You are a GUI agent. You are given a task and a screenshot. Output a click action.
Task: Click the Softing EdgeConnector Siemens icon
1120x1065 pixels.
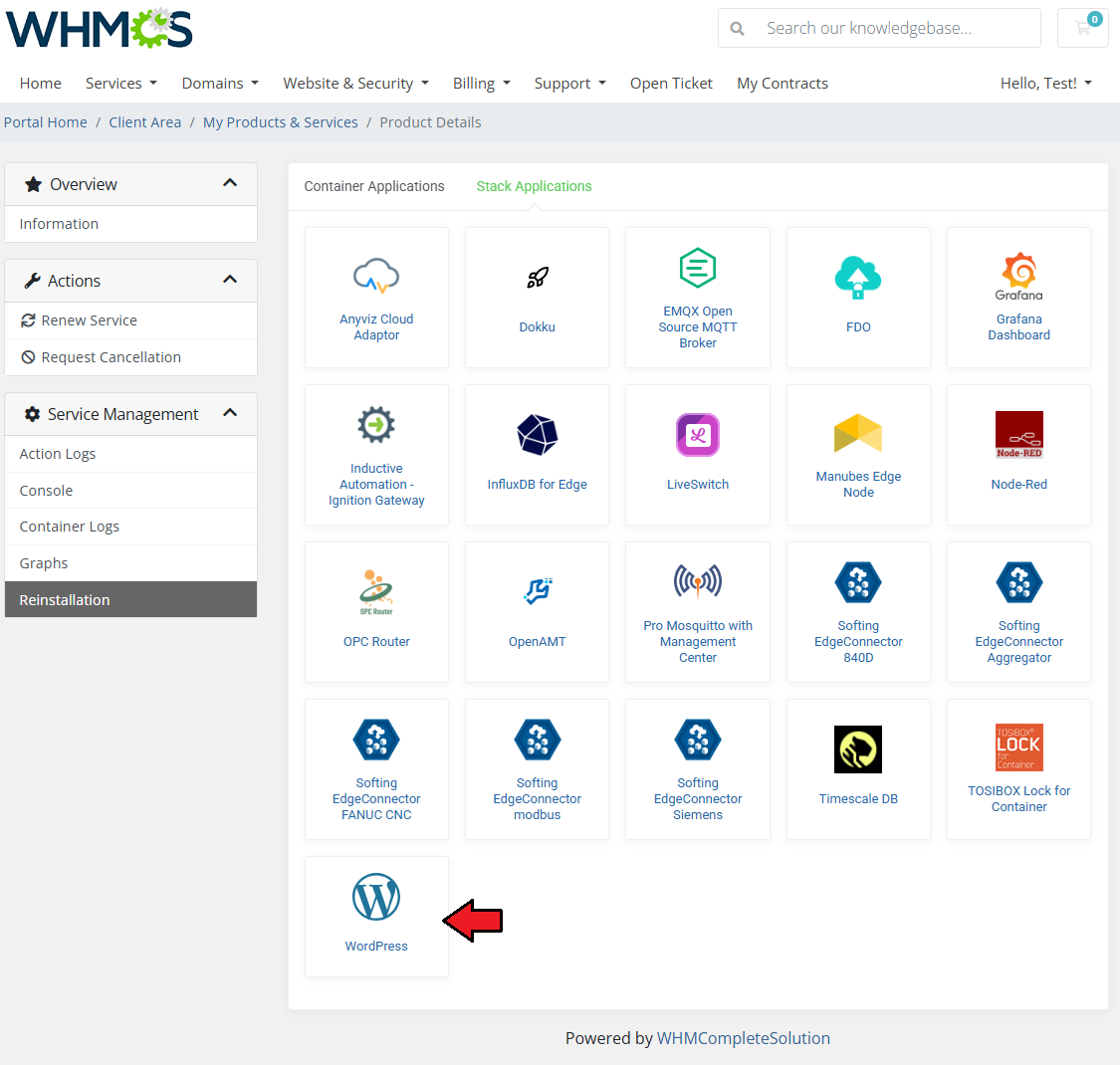(697, 740)
